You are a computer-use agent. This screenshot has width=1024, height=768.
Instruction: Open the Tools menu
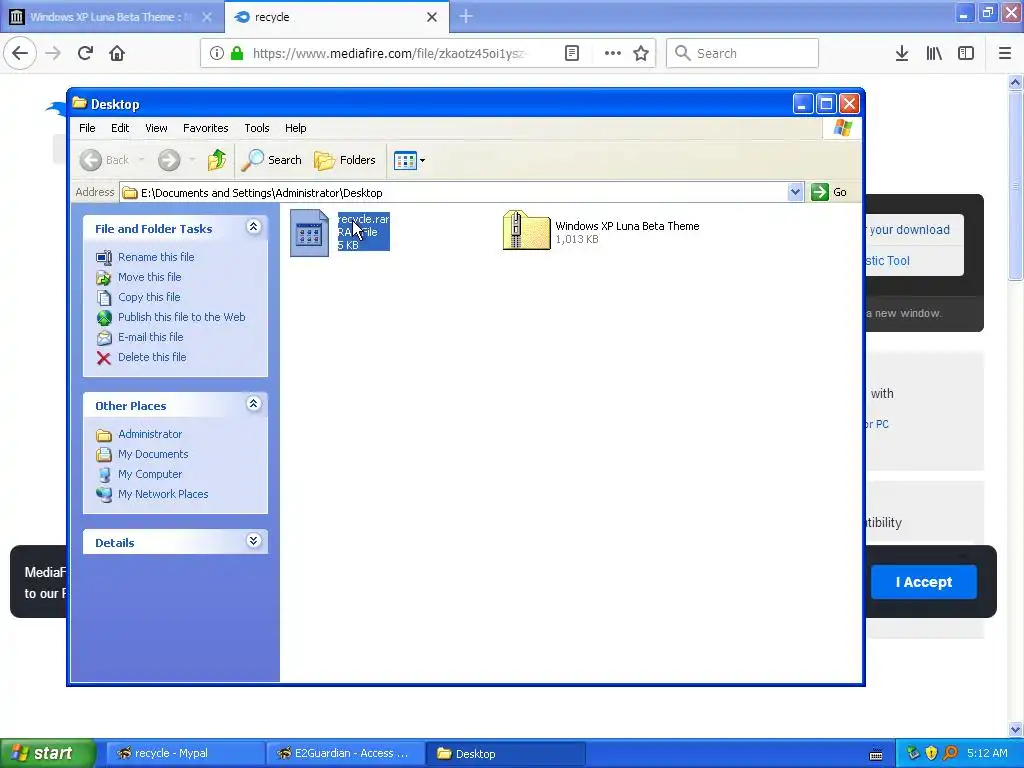coord(257,128)
